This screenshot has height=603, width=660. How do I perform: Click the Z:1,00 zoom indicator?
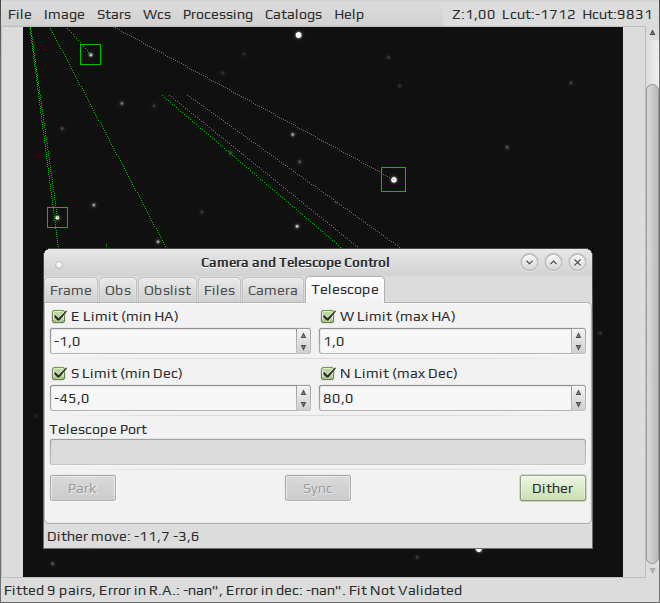[473, 14]
